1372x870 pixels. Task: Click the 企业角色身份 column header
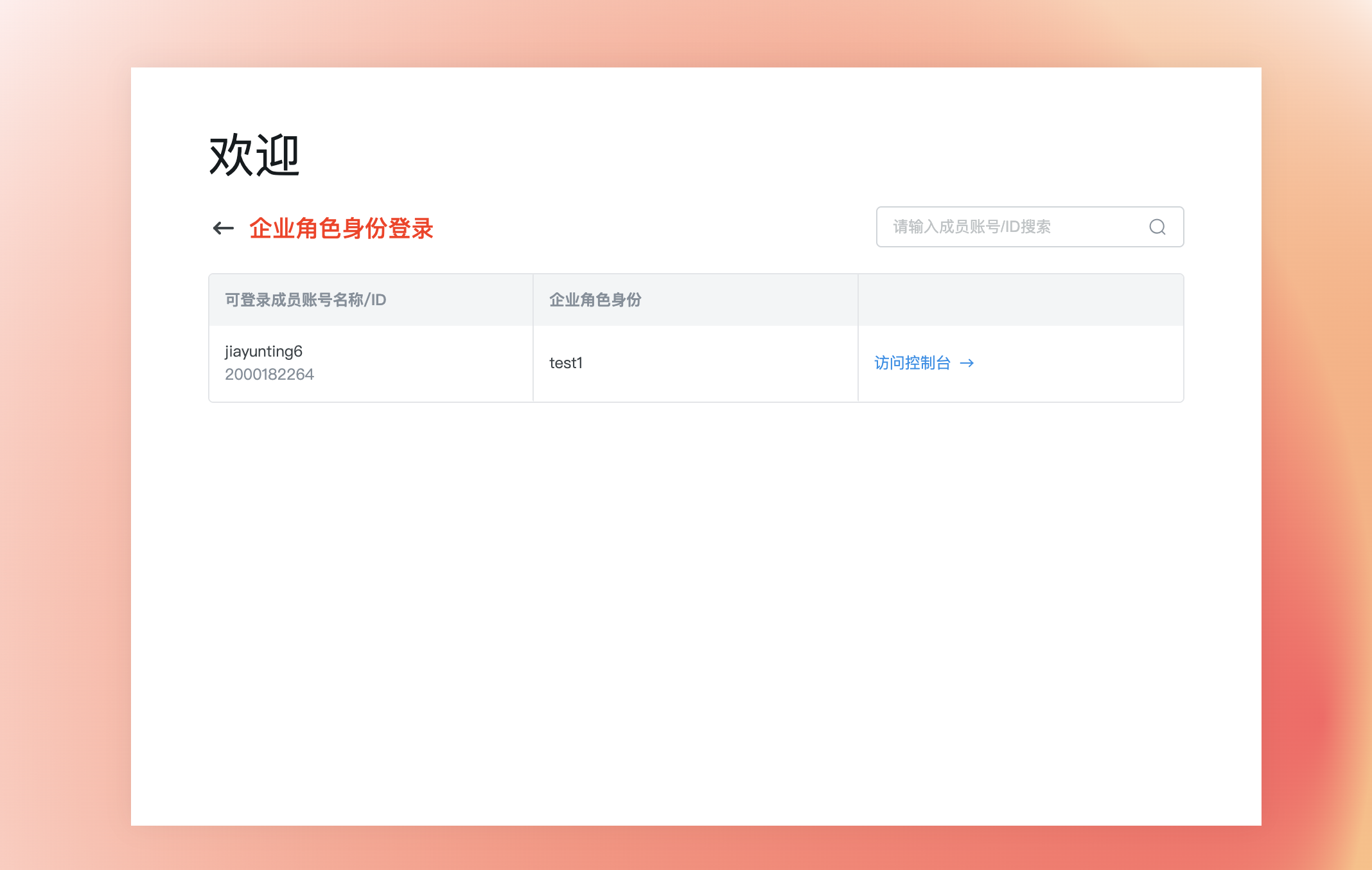click(x=595, y=300)
